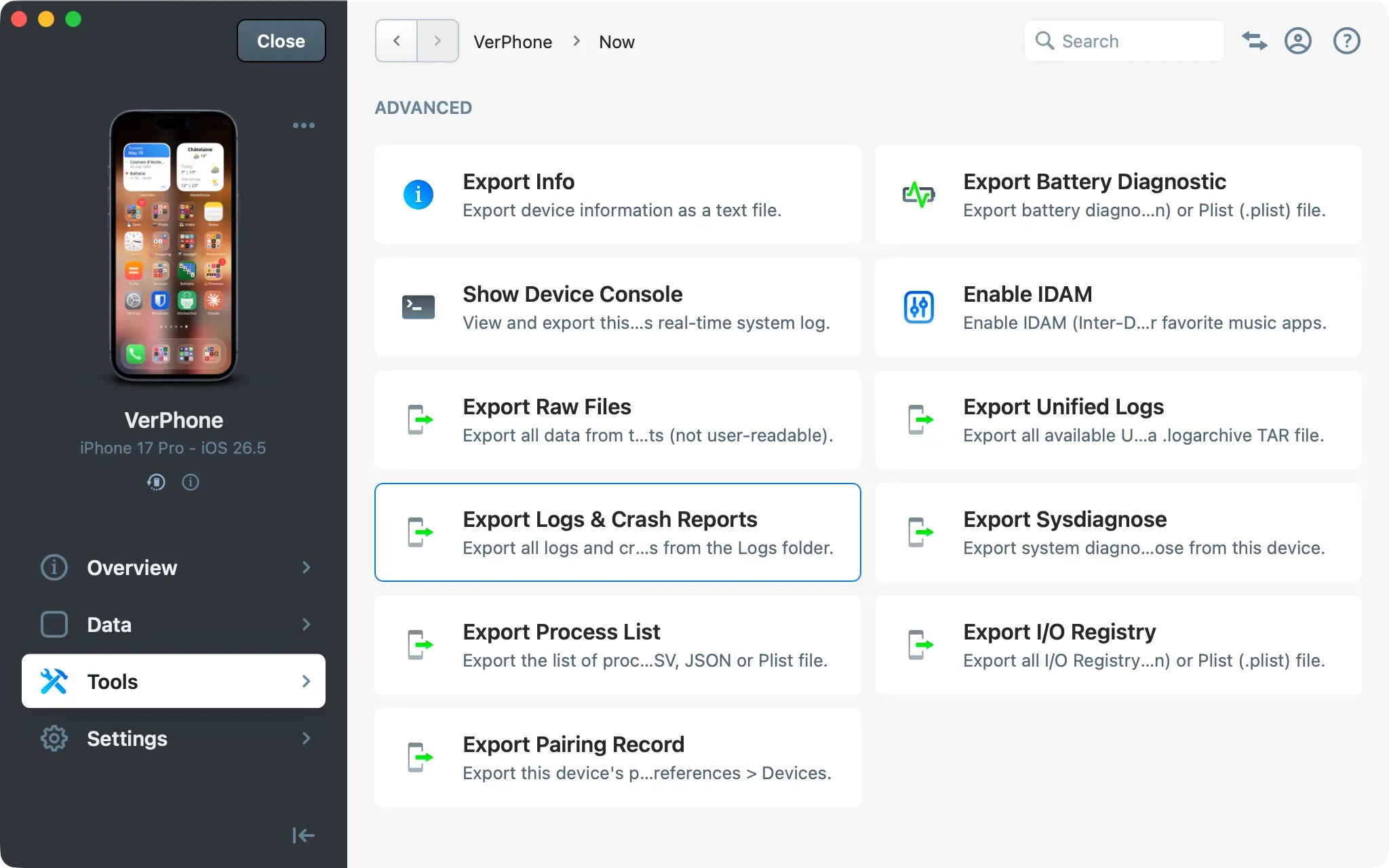Go back with the left navigation arrow
The height and width of the screenshot is (868, 1389).
pos(397,41)
